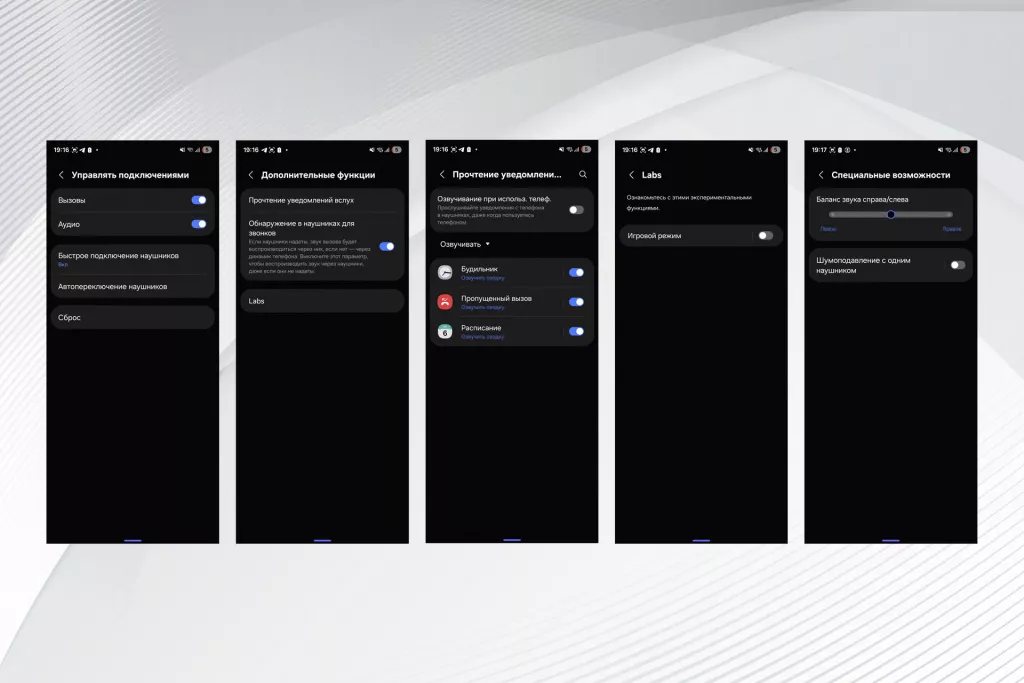Click the Вкл. status under Быстрое подключение
Viewport: 1024px width, 683px height.
pos(63,264)
